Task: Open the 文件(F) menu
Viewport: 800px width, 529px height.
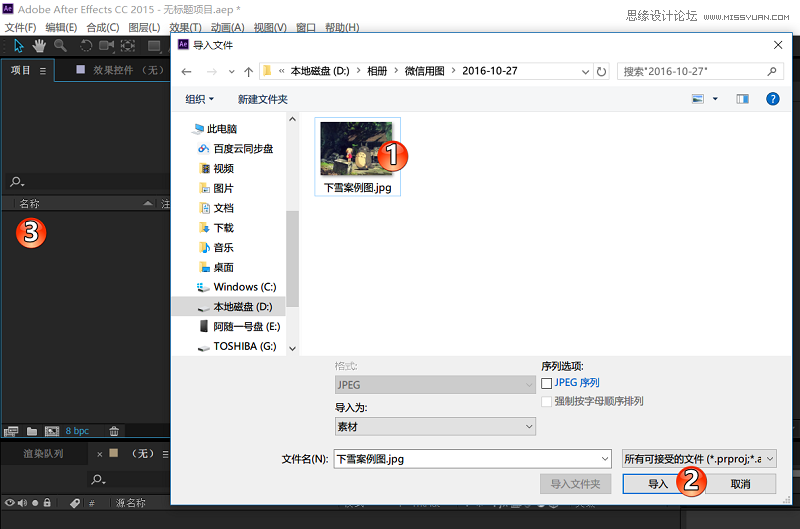Action: 20,27
